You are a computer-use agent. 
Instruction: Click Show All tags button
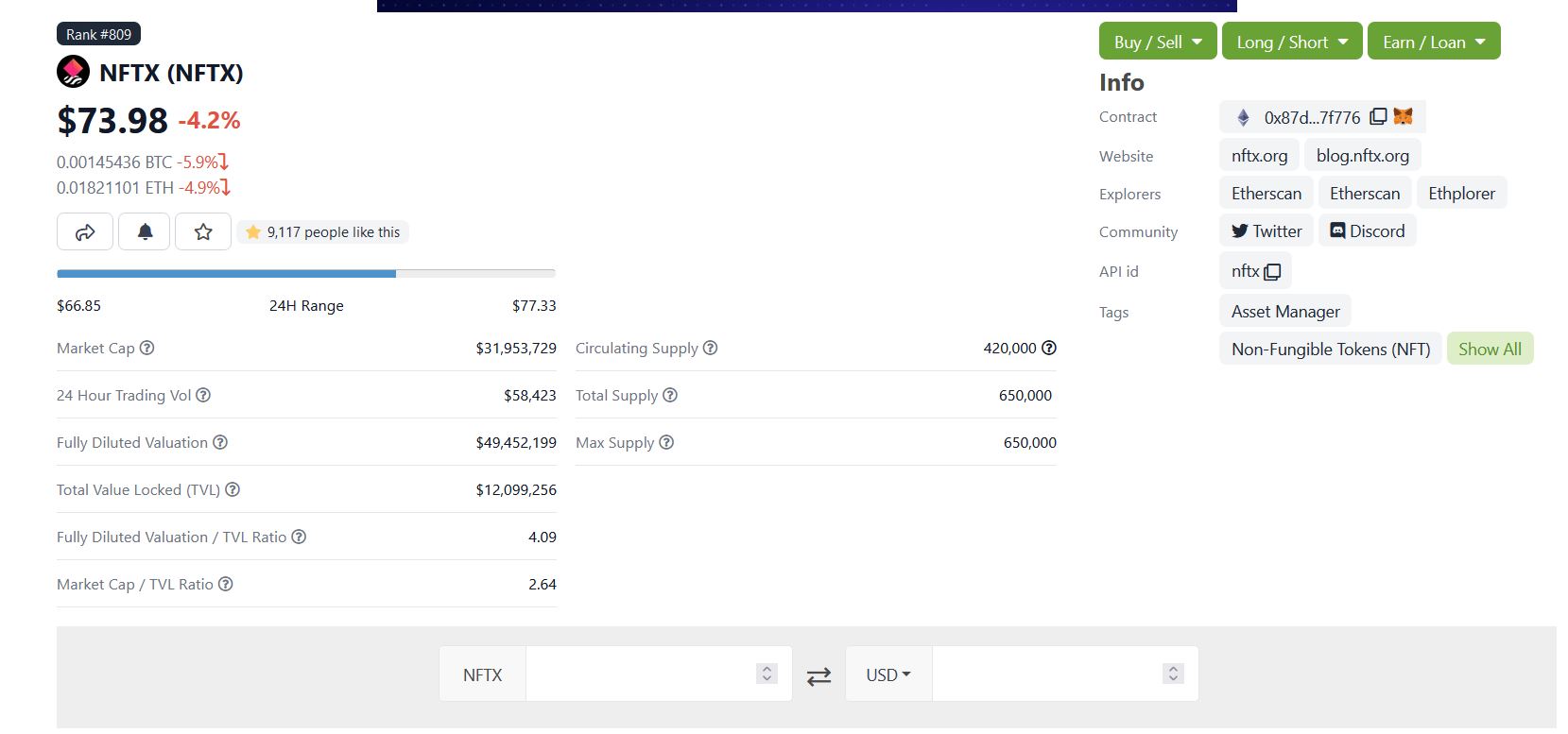pyautogui.click(x=1490, y=350)
